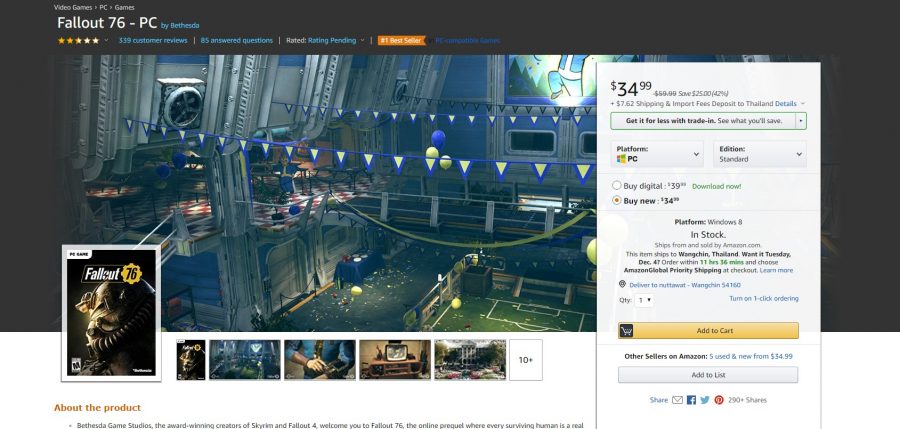Open 5 used & new offers link
The width and height of the screenshot is (900, 429).
751,356
